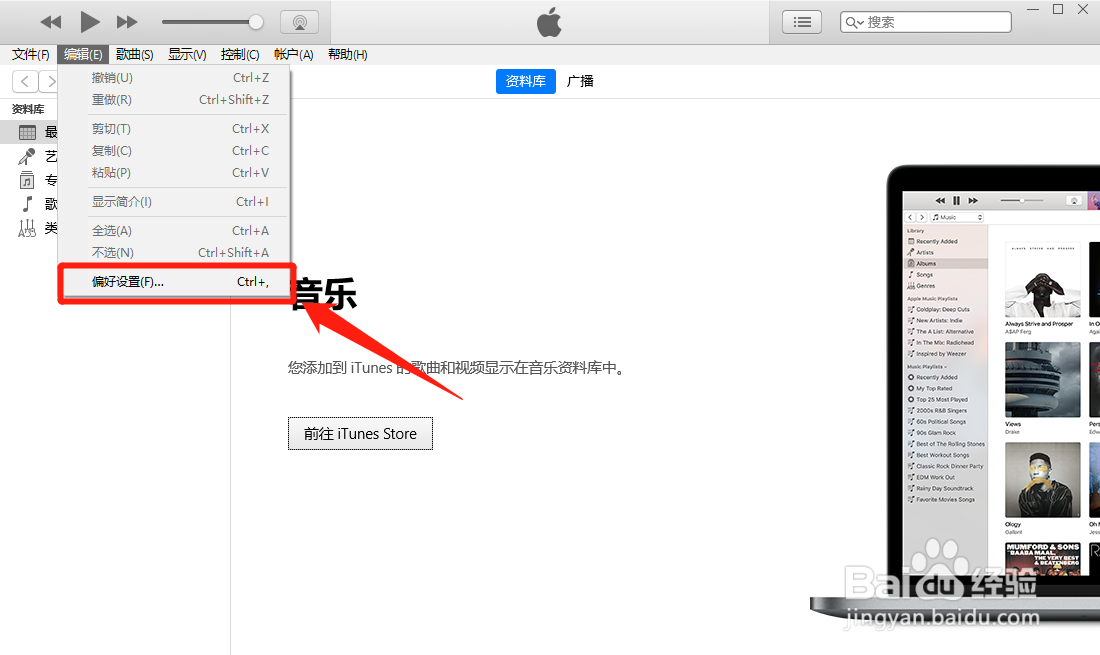Open the Recently Added grid icon in sidebar
The image size is (1100, 655).
point(27,131)
